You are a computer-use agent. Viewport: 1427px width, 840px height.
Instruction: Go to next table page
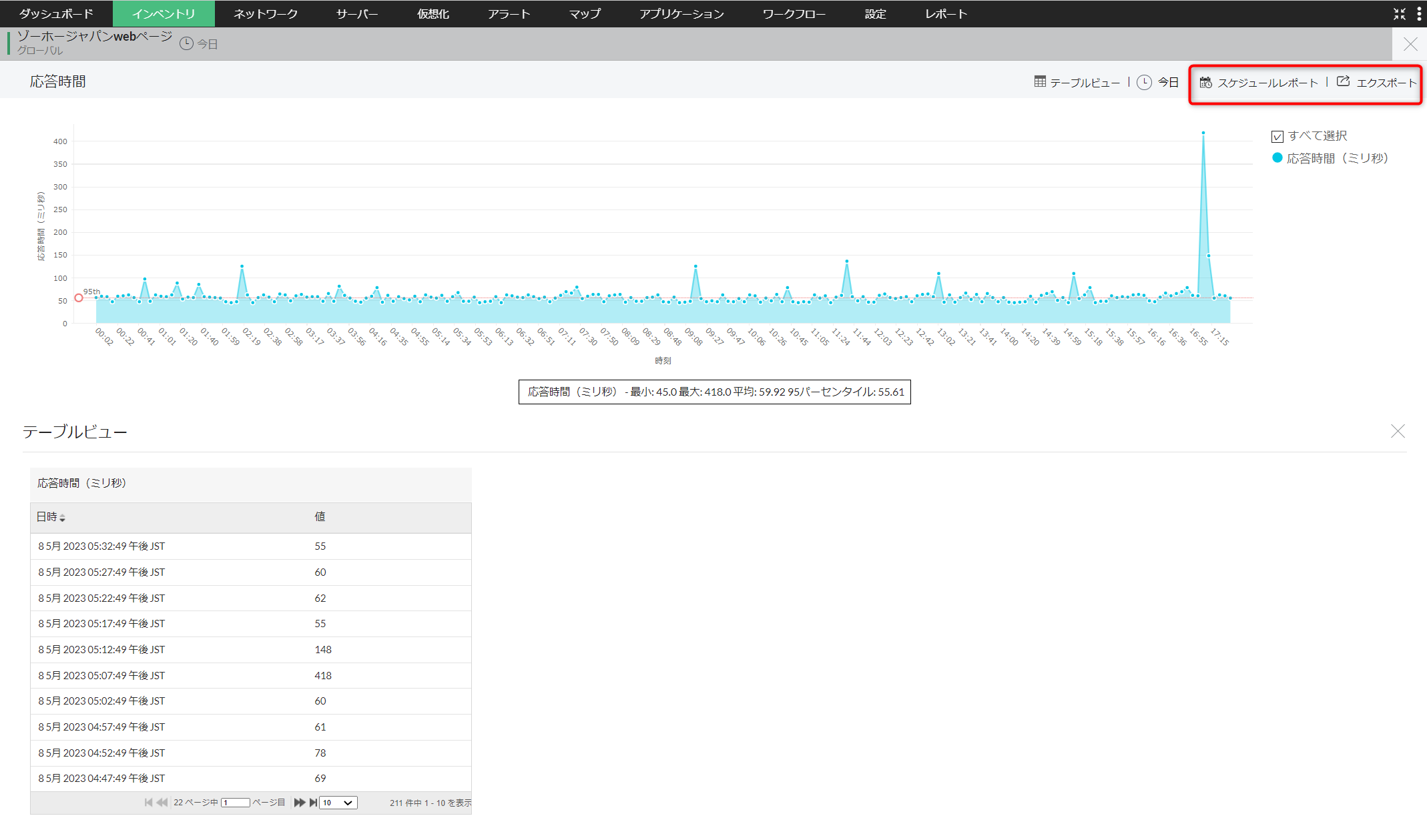[299, 803]
